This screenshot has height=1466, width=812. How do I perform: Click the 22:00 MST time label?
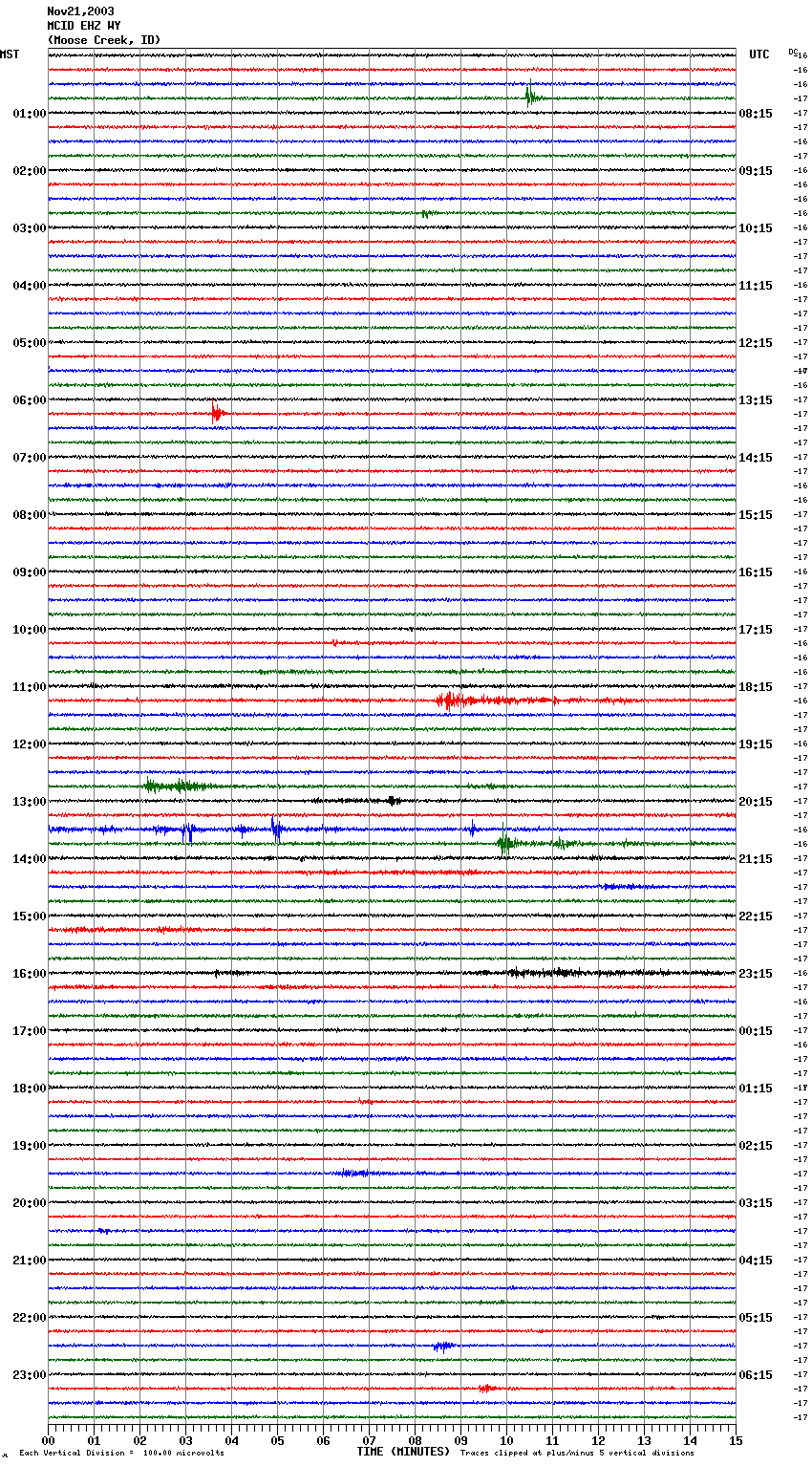click(30, 1318)
